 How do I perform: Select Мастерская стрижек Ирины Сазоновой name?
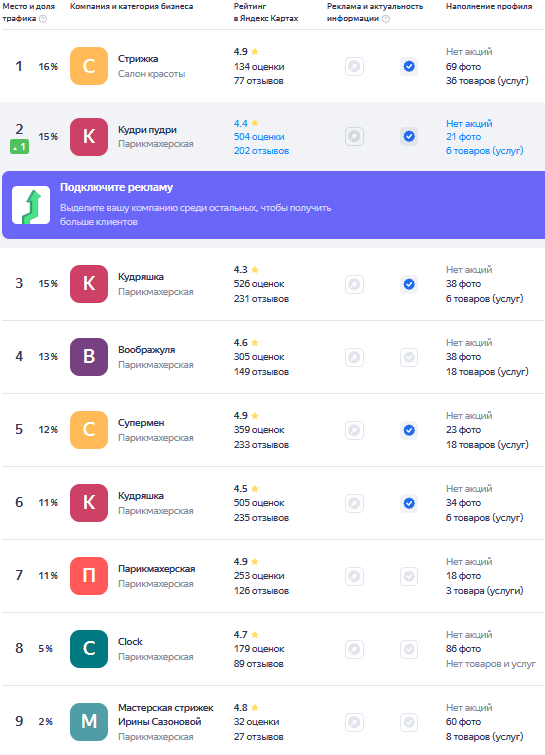click(166, 715)
